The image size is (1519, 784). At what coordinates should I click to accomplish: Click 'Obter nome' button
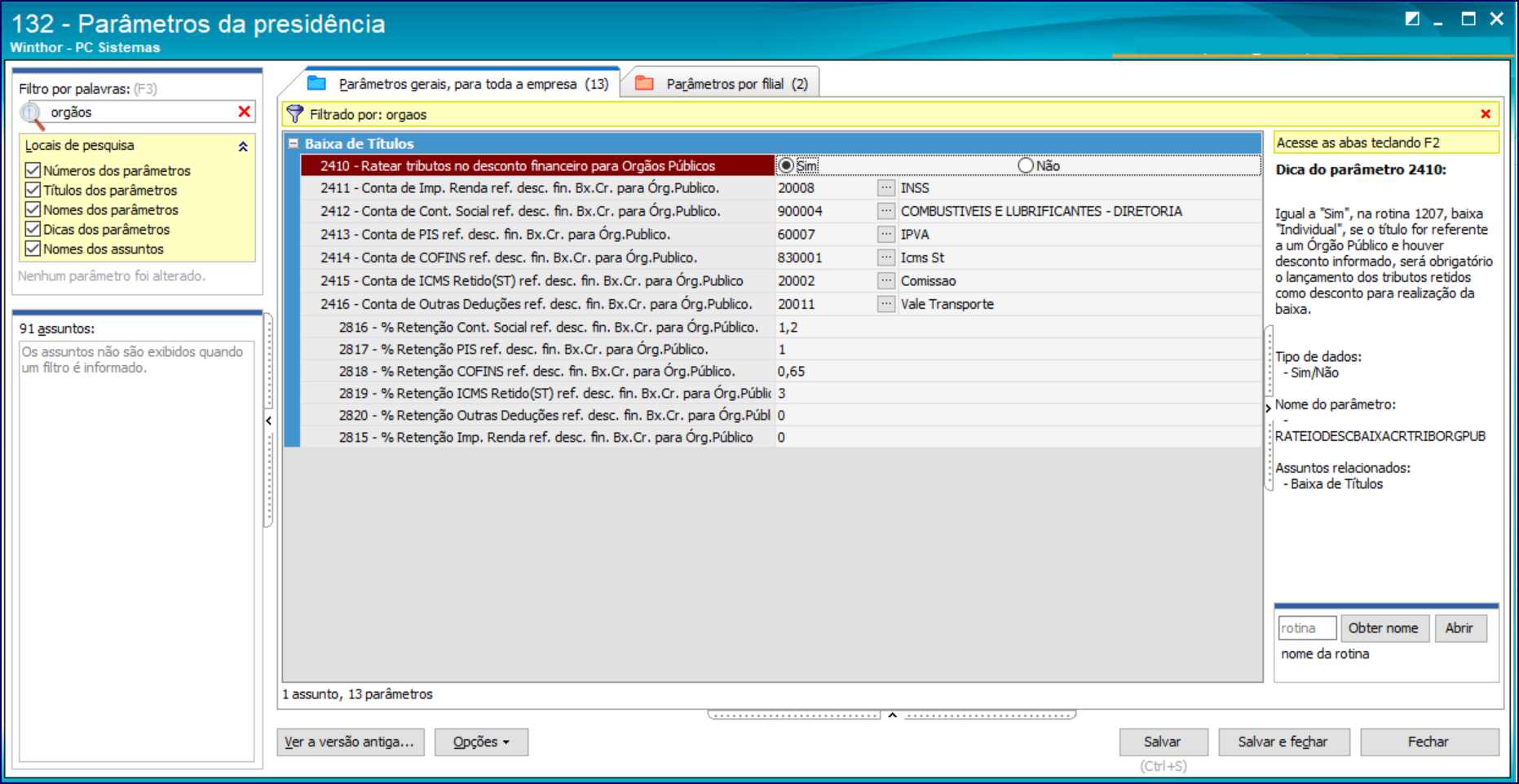click(1384, 628)
